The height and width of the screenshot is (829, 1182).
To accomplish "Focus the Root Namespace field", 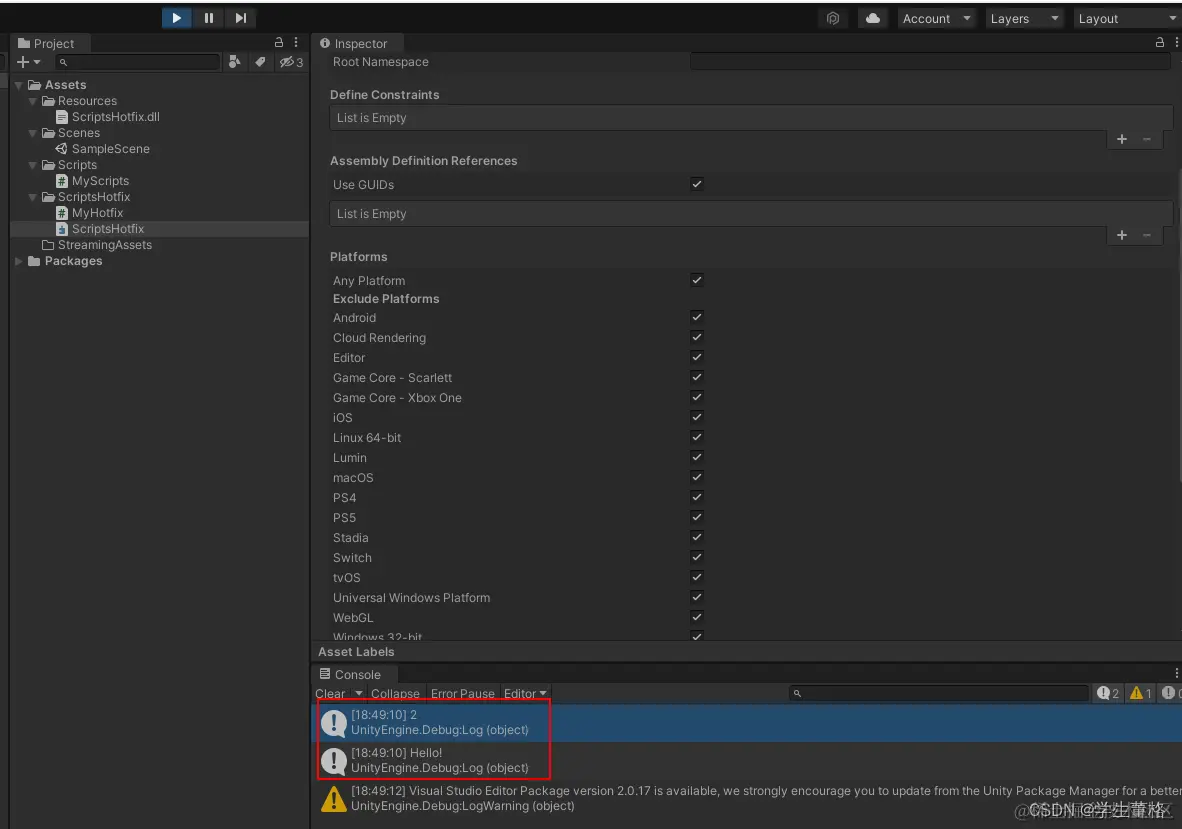I will click(929, 62).
